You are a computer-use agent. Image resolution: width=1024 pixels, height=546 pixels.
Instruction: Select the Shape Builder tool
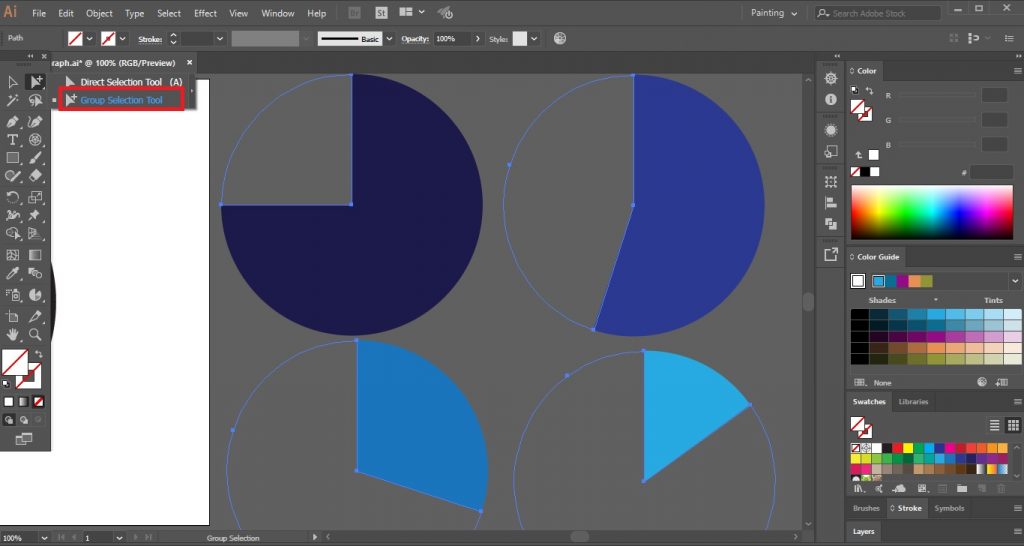12,233
